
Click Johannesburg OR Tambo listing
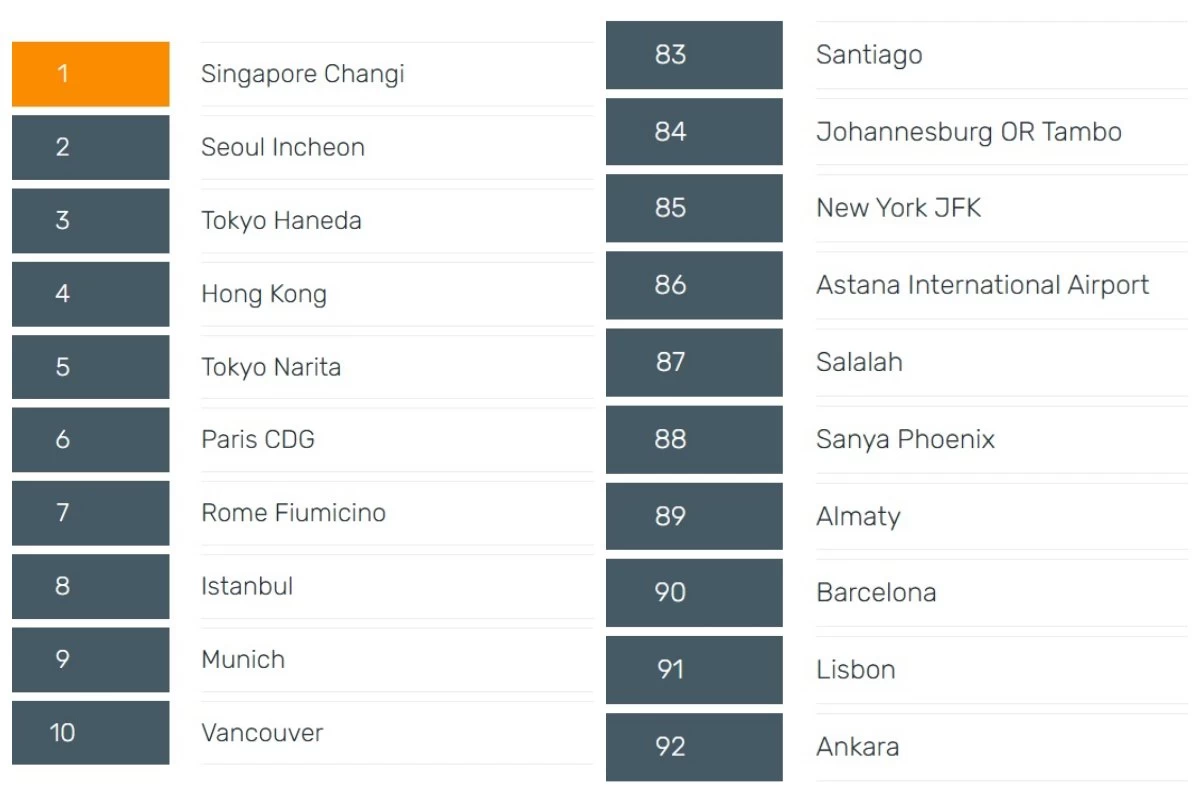point(968,132)
